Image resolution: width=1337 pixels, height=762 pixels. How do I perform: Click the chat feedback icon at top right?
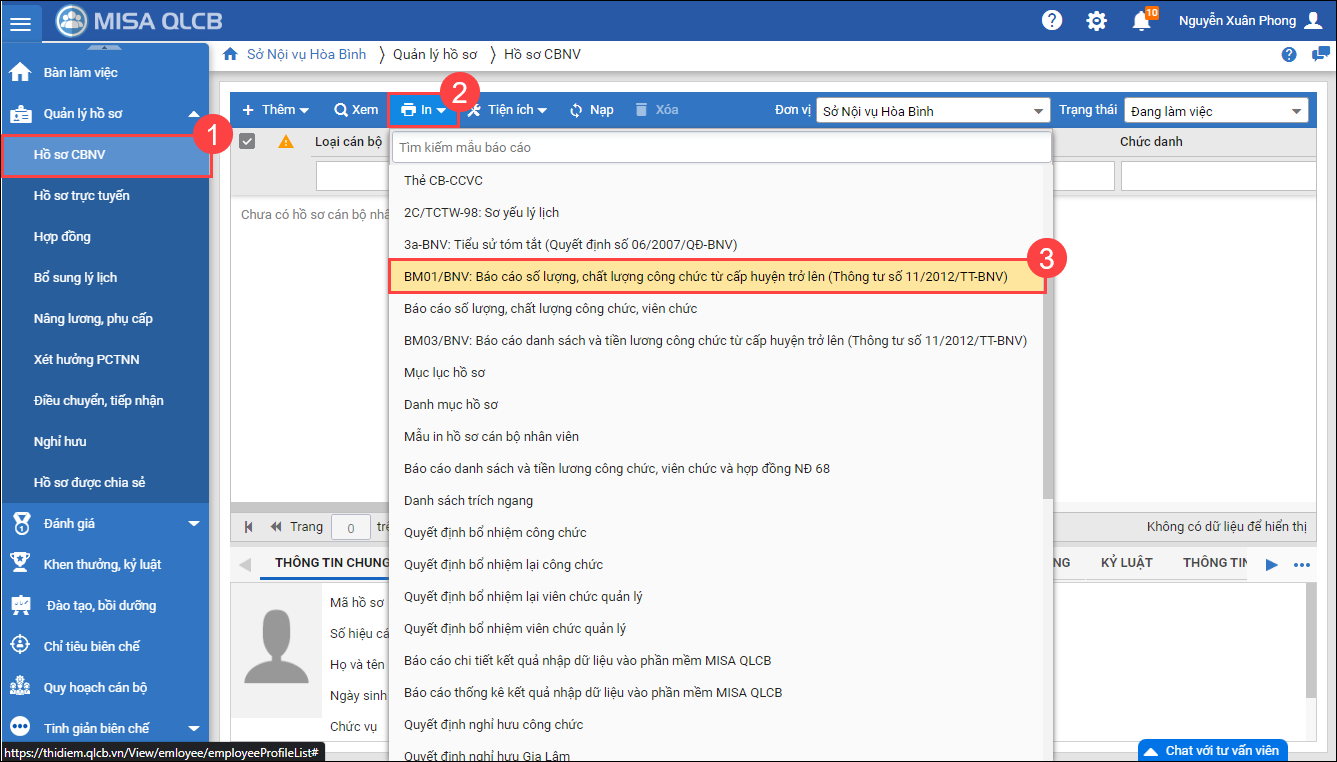pos(1320,54)
